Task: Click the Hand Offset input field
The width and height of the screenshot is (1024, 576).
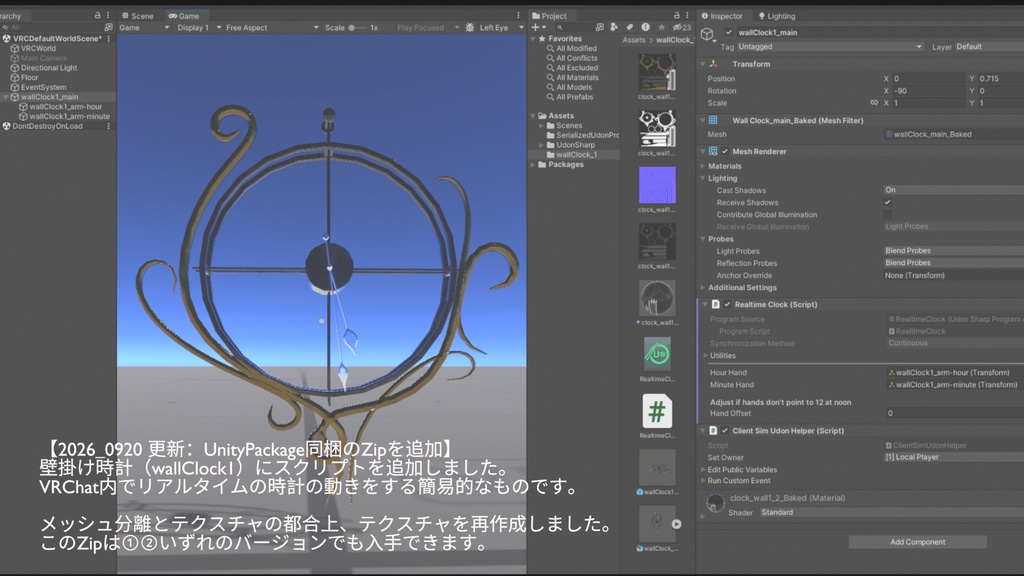Action: 955,413
